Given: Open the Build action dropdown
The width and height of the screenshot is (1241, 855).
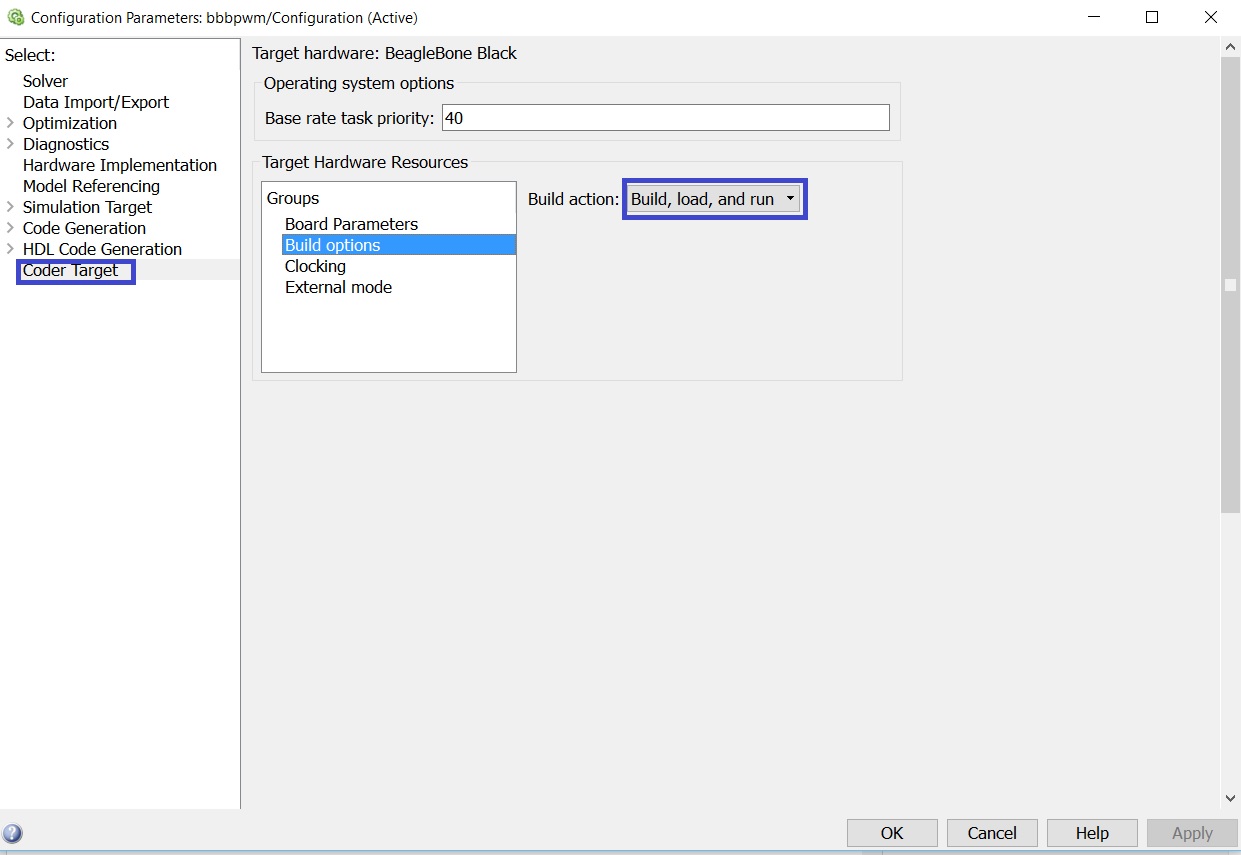Looking at the screenshot, I should pyautogui.click(x=714, y=199).
